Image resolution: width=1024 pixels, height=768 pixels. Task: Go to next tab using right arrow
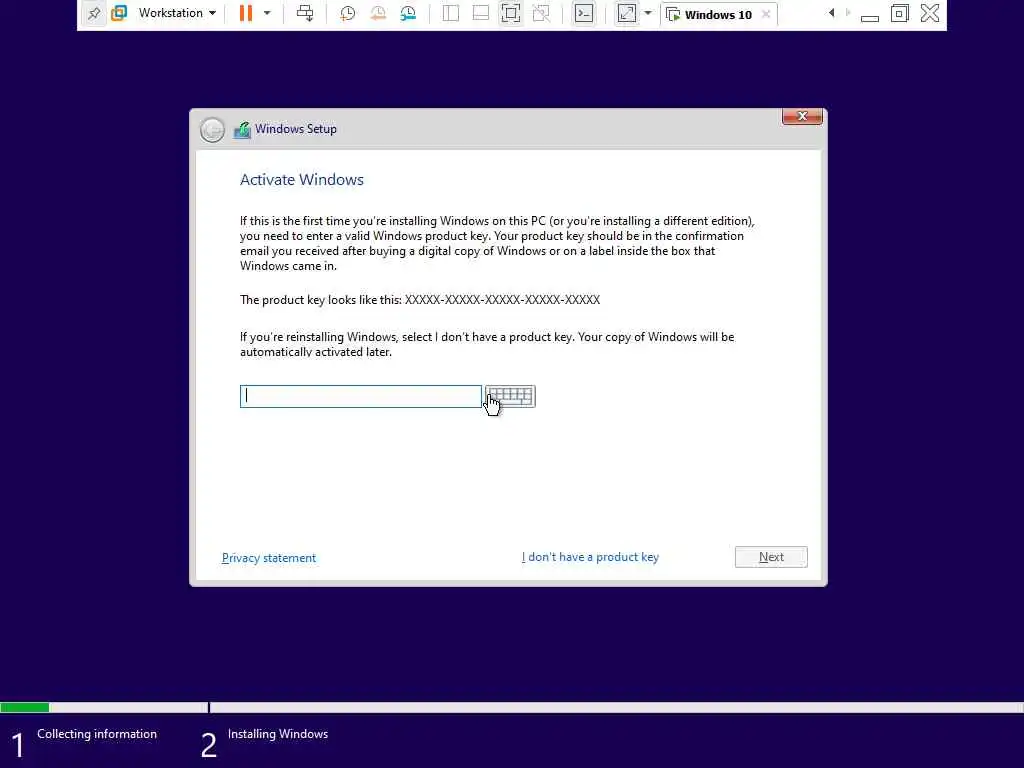click(848, 13)
